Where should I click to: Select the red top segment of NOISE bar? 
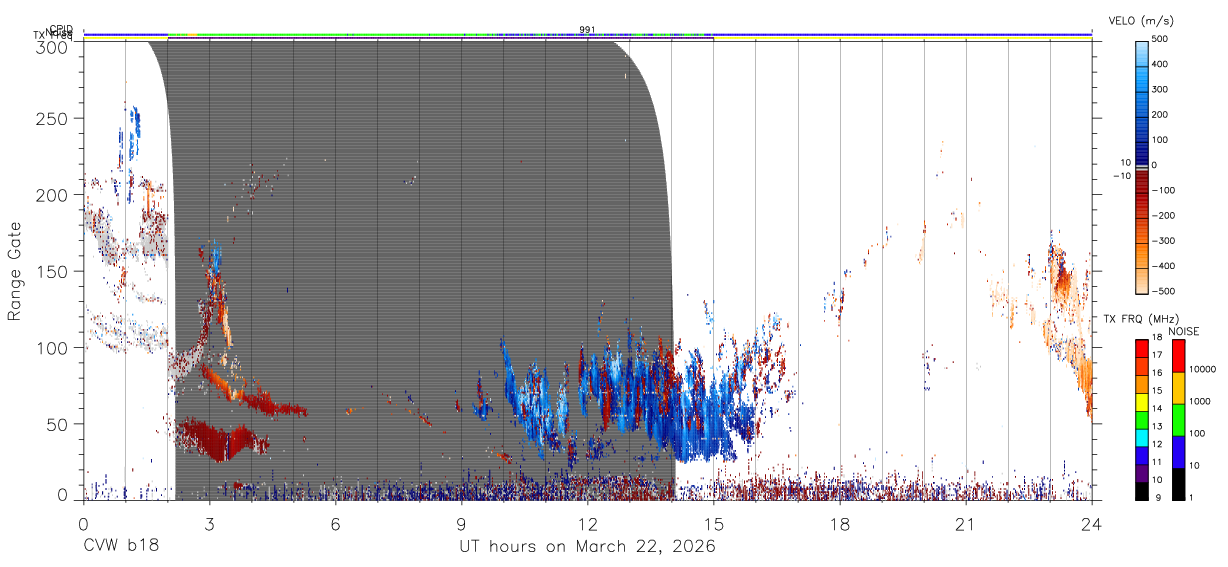pos(1178,356)
